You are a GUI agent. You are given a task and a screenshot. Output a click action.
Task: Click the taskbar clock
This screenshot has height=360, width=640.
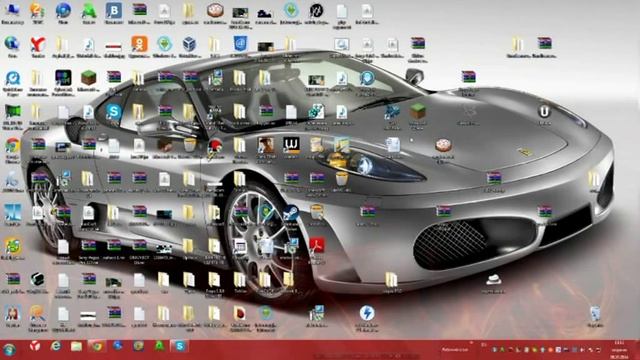[620, 349]
